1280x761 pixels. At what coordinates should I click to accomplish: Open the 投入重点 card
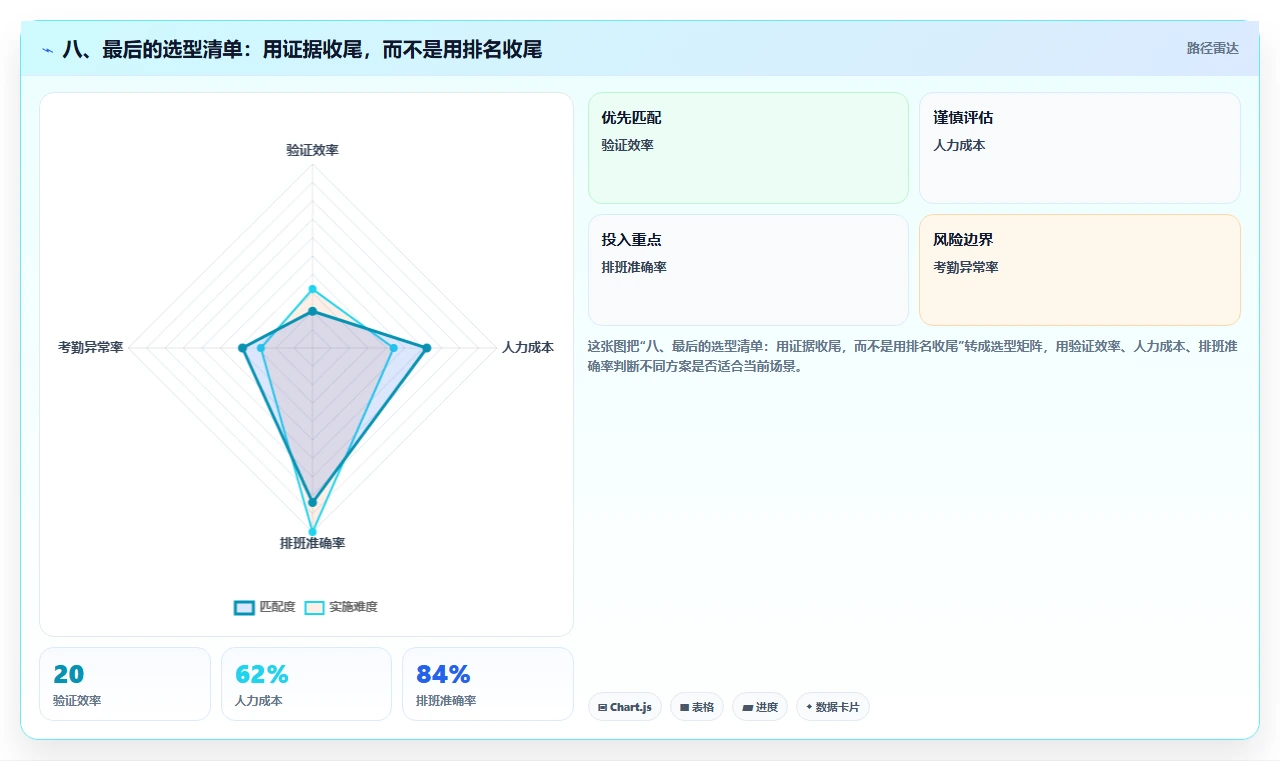click(748, 270)
